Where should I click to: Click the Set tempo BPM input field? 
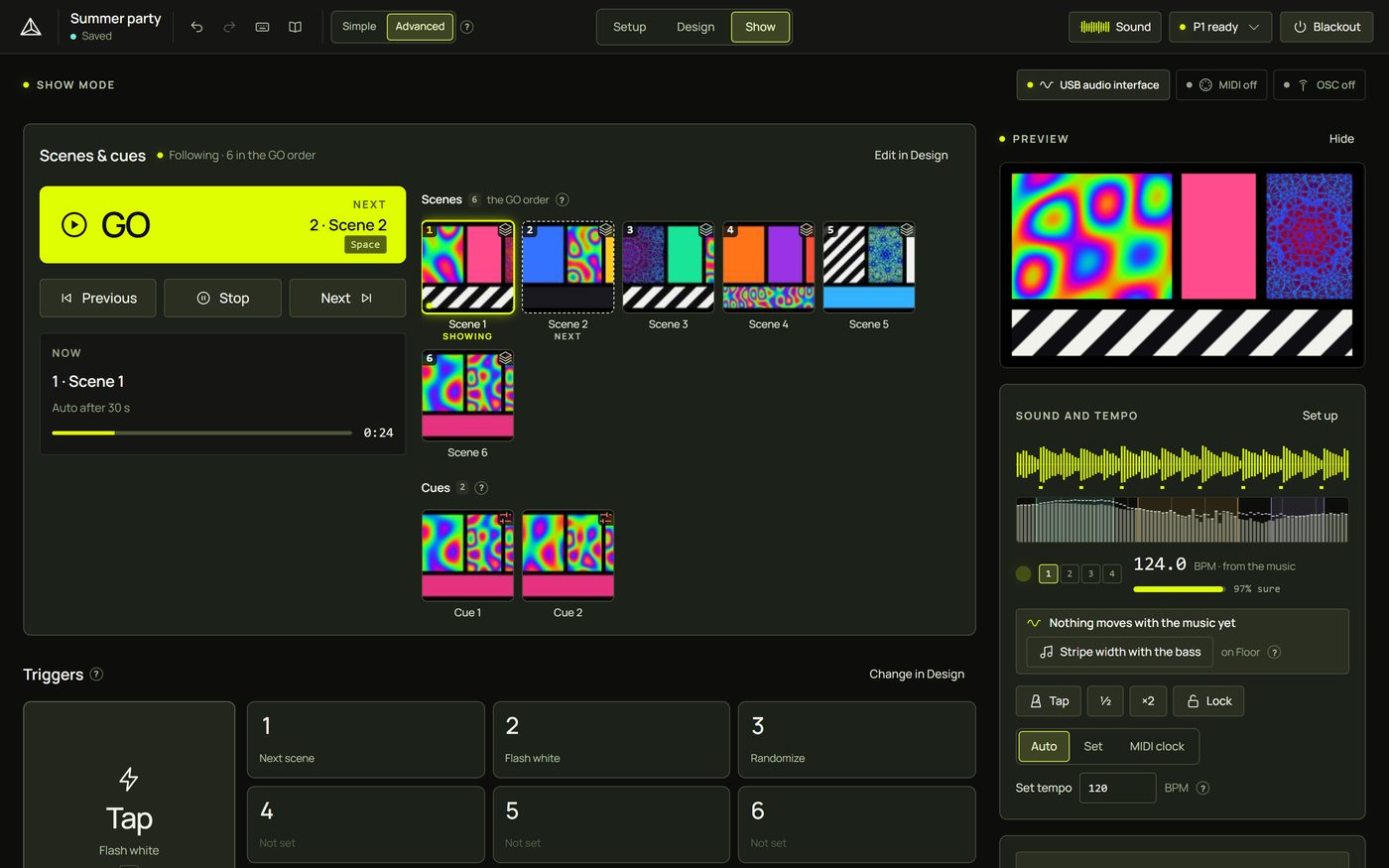(x=1118, y=788)
